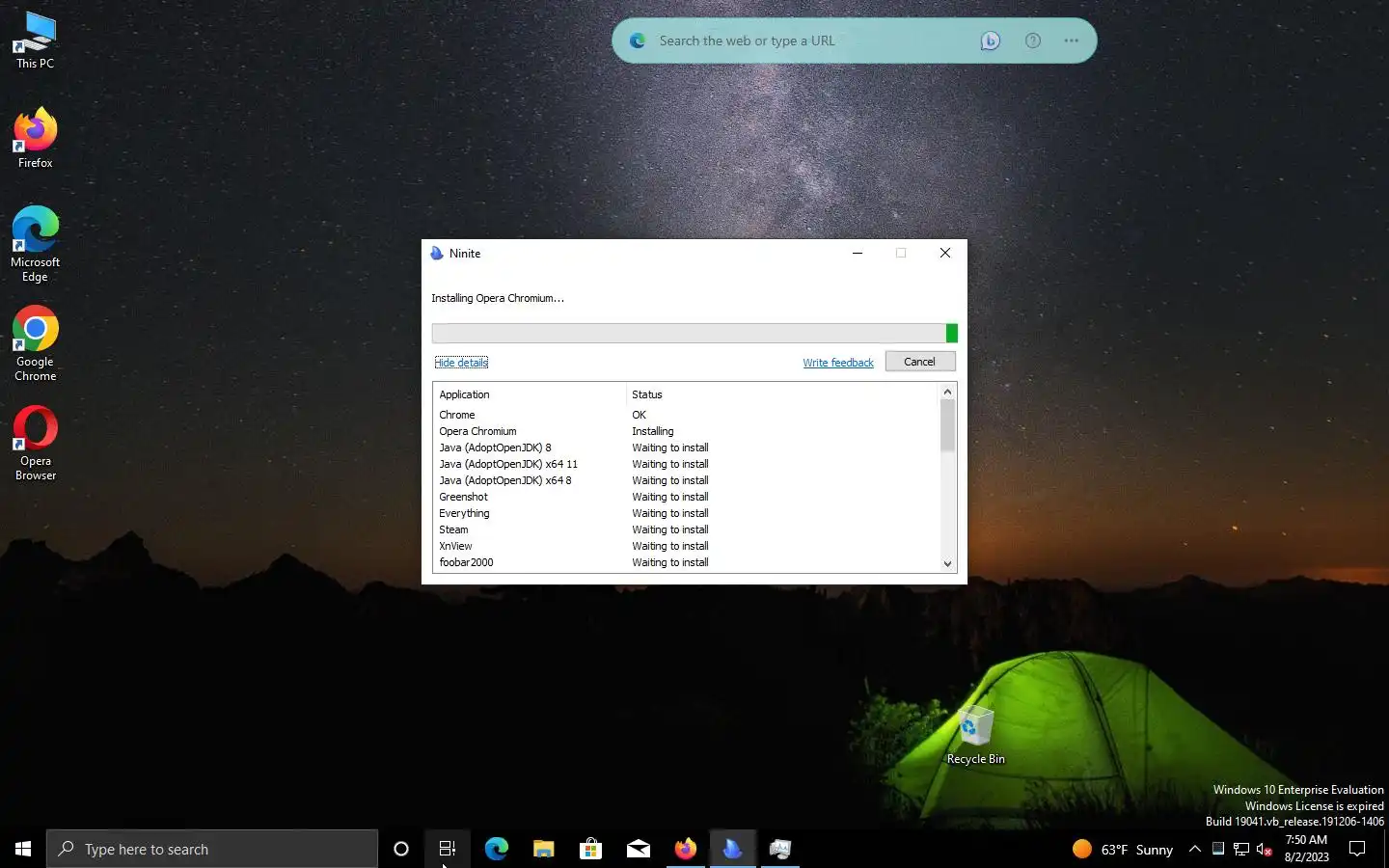Click the Status column header
This screenshot has height=868, width=1389.
[782, 394]
